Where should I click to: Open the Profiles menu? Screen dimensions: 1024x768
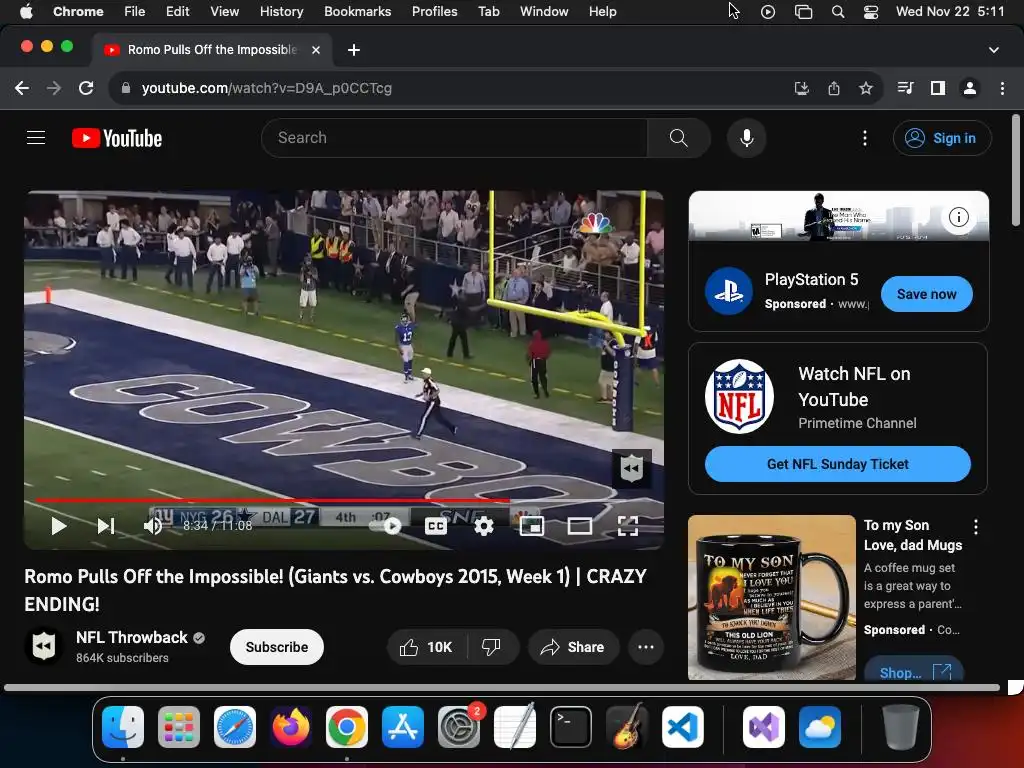point(435,11)
